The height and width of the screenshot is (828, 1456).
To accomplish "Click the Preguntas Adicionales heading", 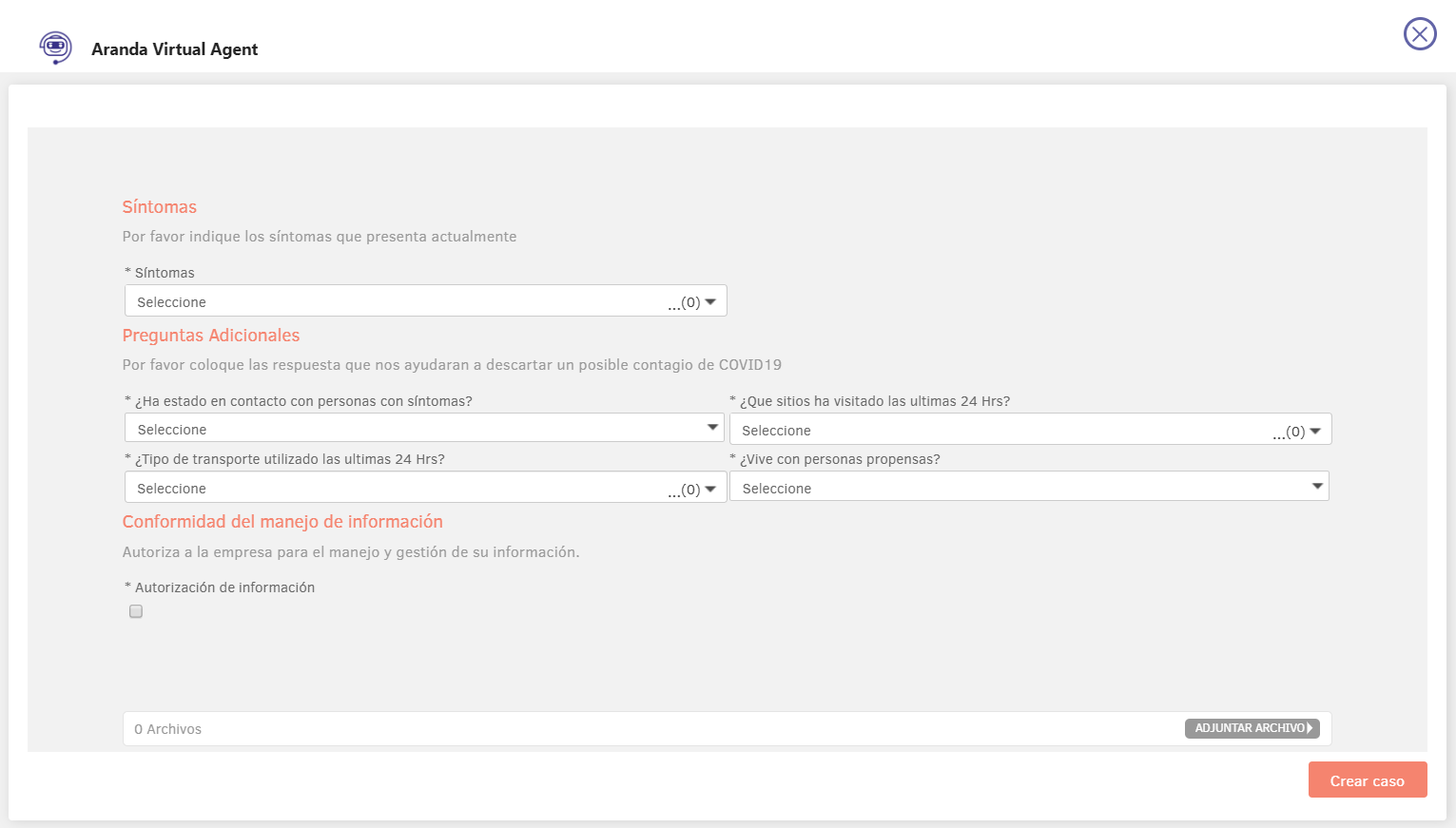I will [211, 336].
